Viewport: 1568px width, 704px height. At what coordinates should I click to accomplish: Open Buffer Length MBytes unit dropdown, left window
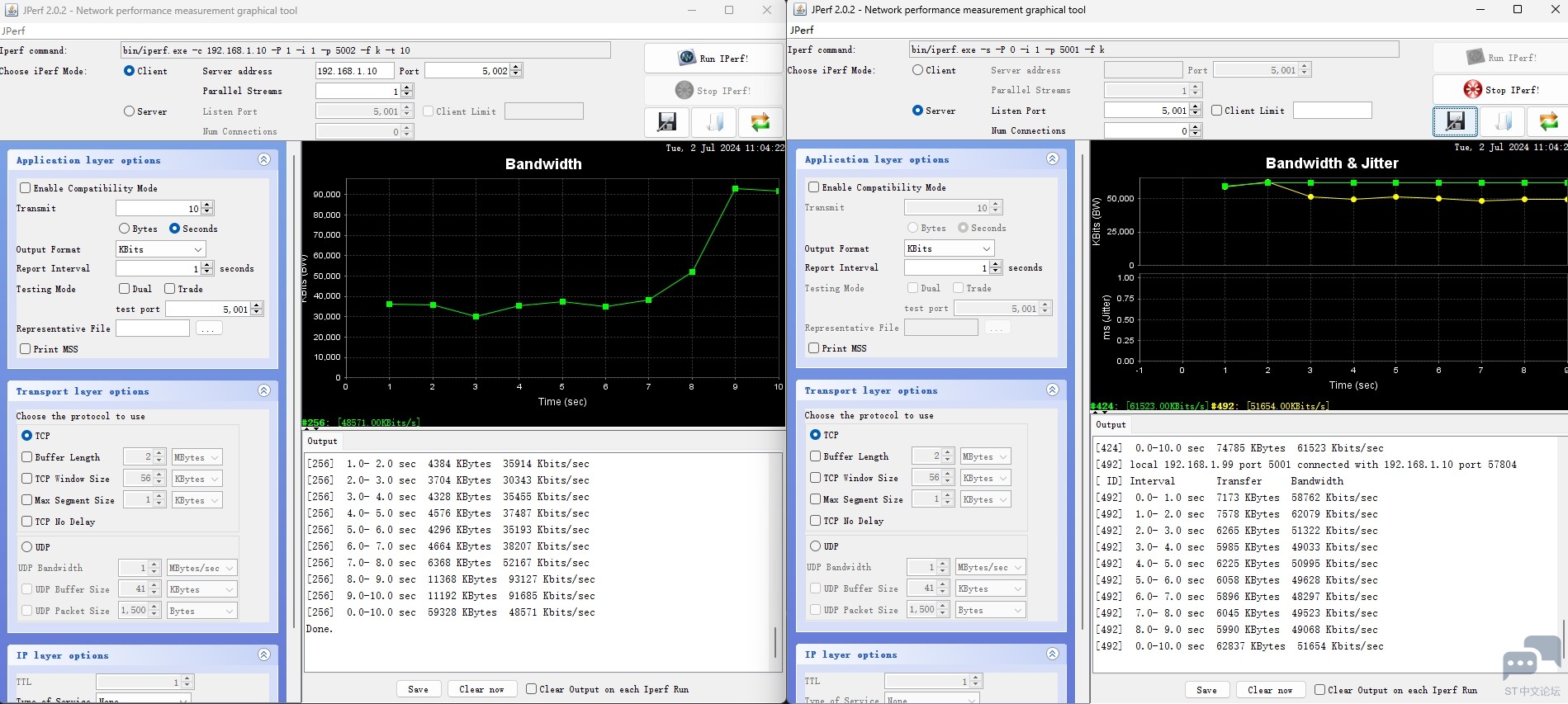197,457
